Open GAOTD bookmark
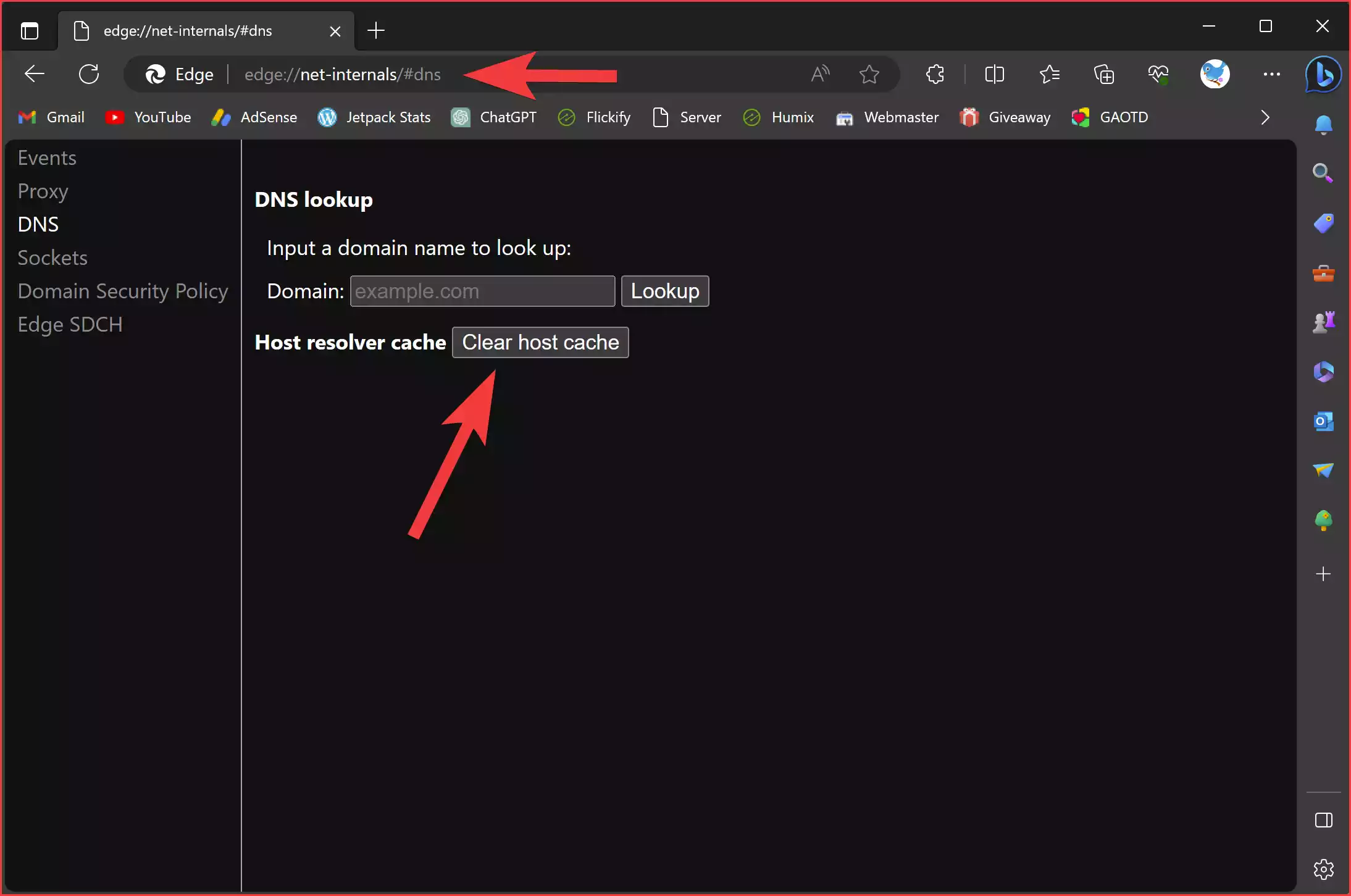The width and height of the screenshot is (1351, 896). [1110, 117]
